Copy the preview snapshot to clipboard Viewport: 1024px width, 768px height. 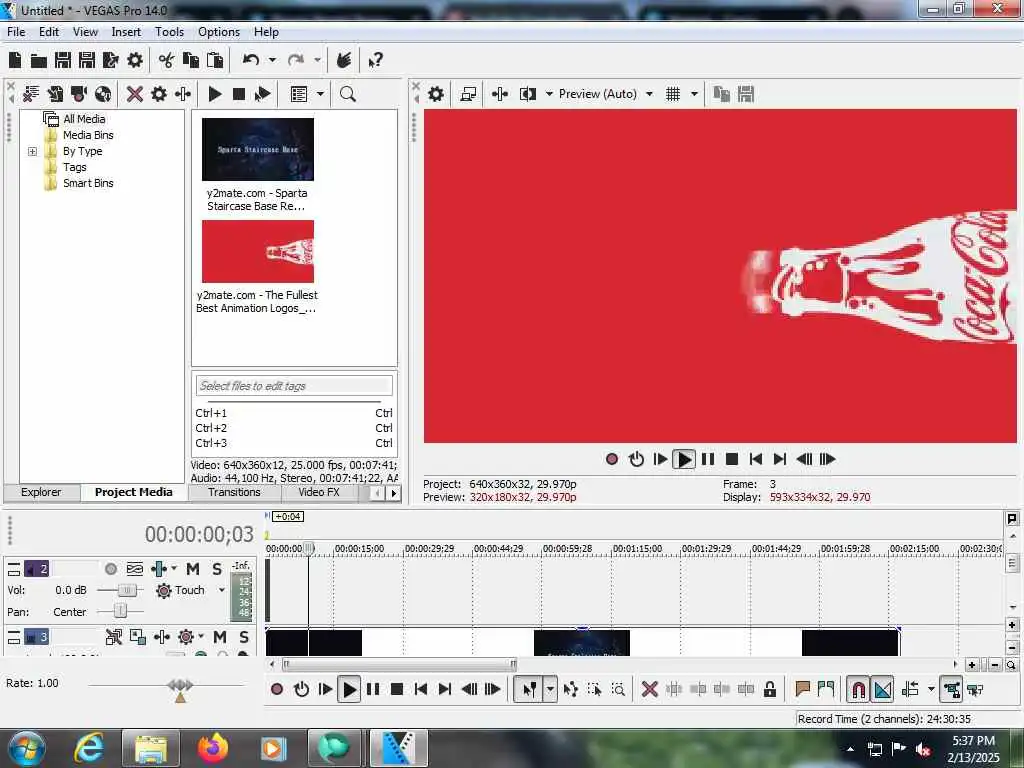pos(722,94)
